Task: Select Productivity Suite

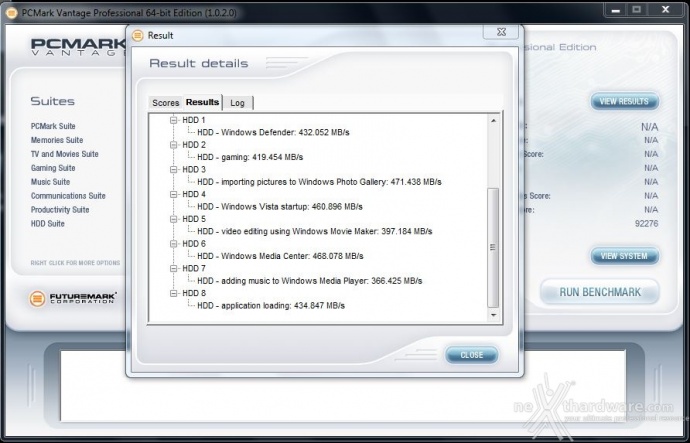Action: [60, 210]
